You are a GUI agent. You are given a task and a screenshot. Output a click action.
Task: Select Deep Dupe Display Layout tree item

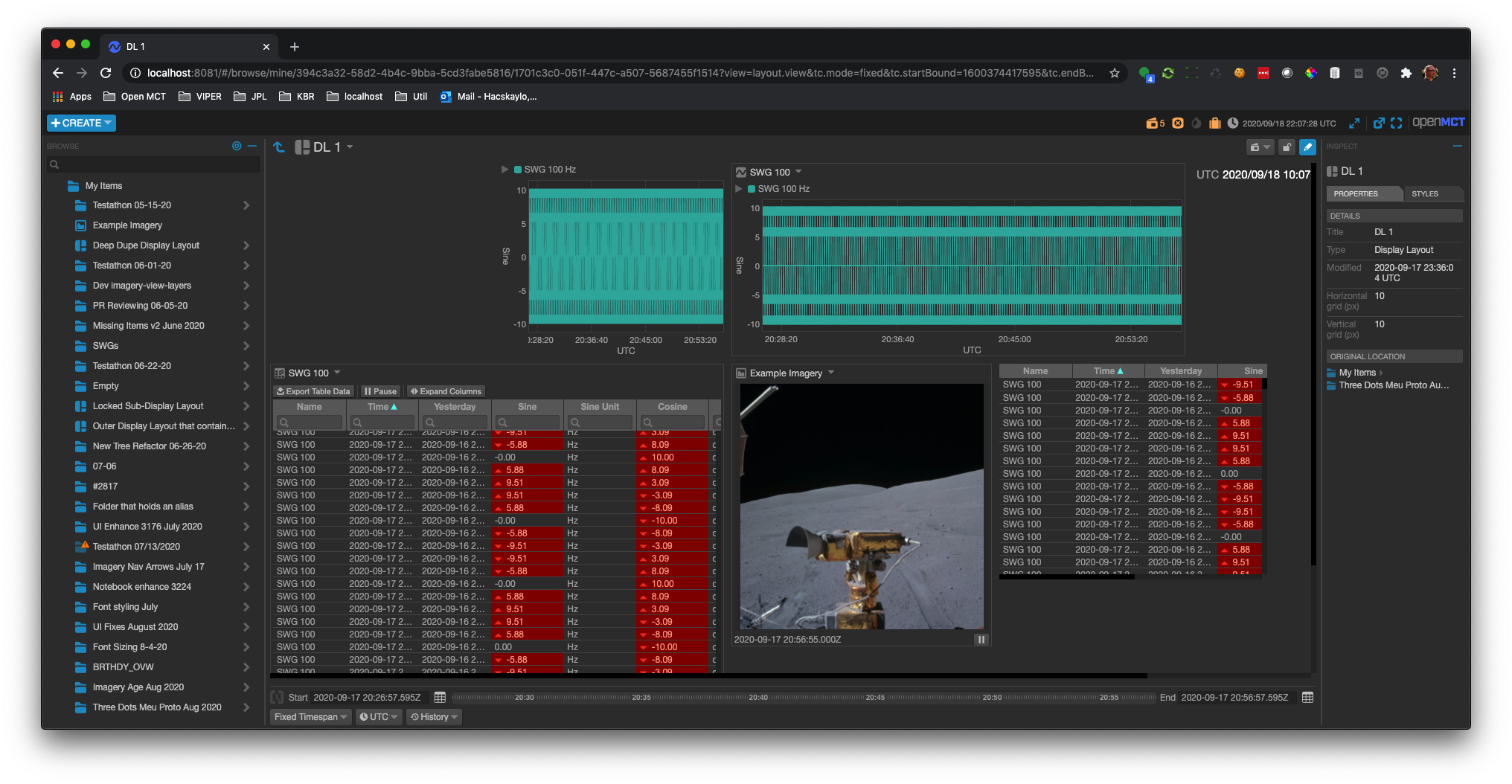(x=146, y=245)
